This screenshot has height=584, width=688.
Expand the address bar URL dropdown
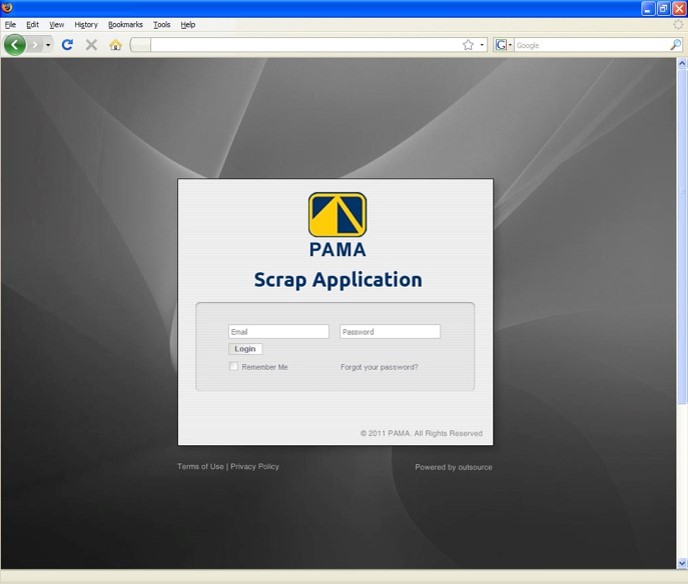coord(481,45)
